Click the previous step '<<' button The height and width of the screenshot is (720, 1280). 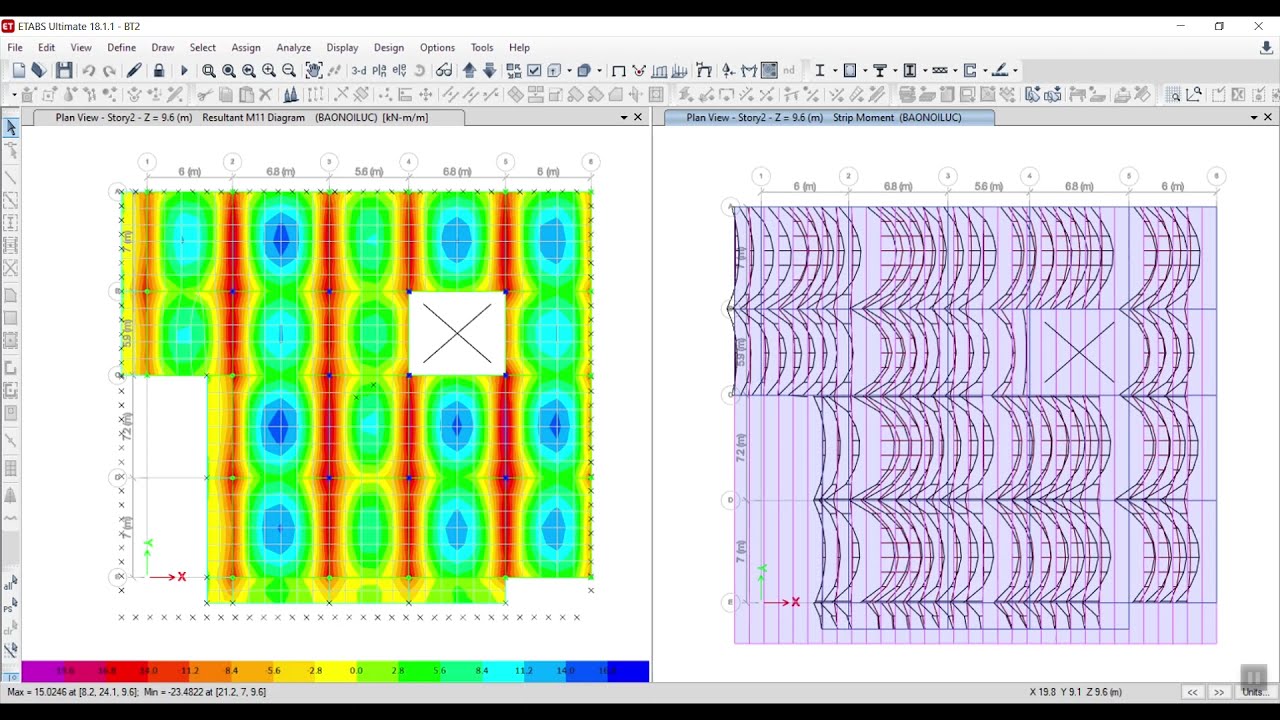click(x=1192, y=692)
